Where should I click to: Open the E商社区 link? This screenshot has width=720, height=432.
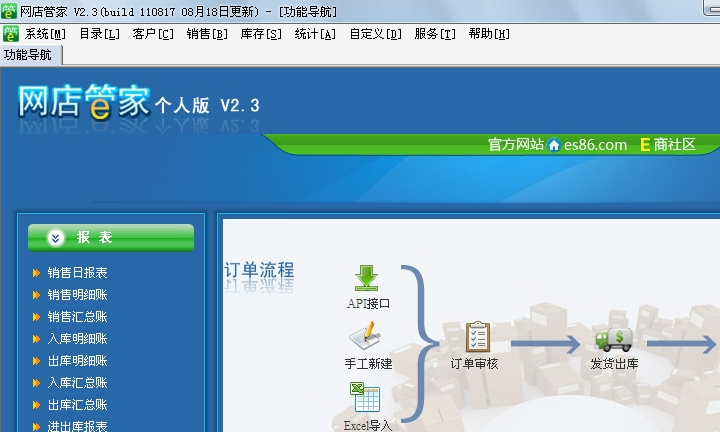click(x=668, y=145)
